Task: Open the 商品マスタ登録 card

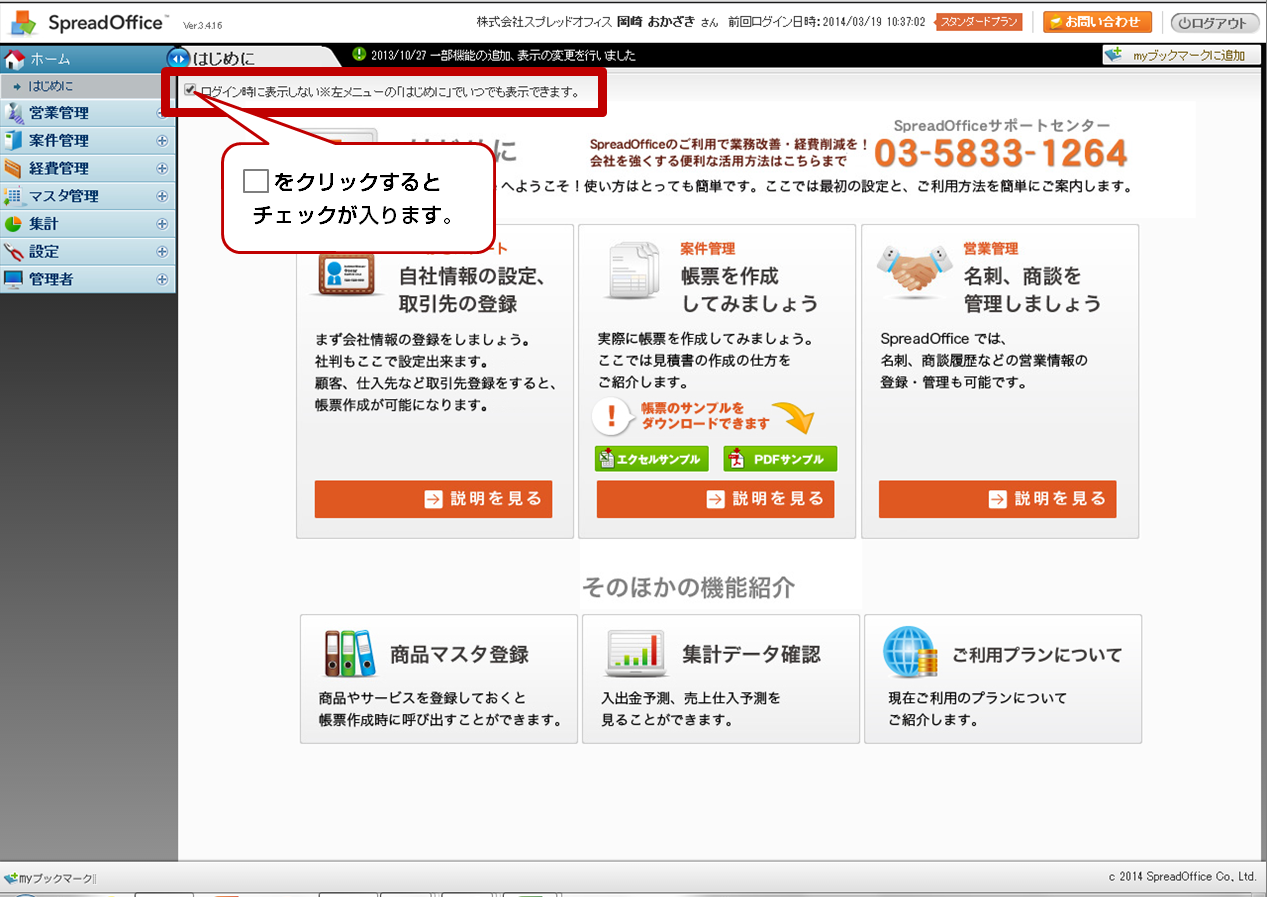Action: click(439, 679)
